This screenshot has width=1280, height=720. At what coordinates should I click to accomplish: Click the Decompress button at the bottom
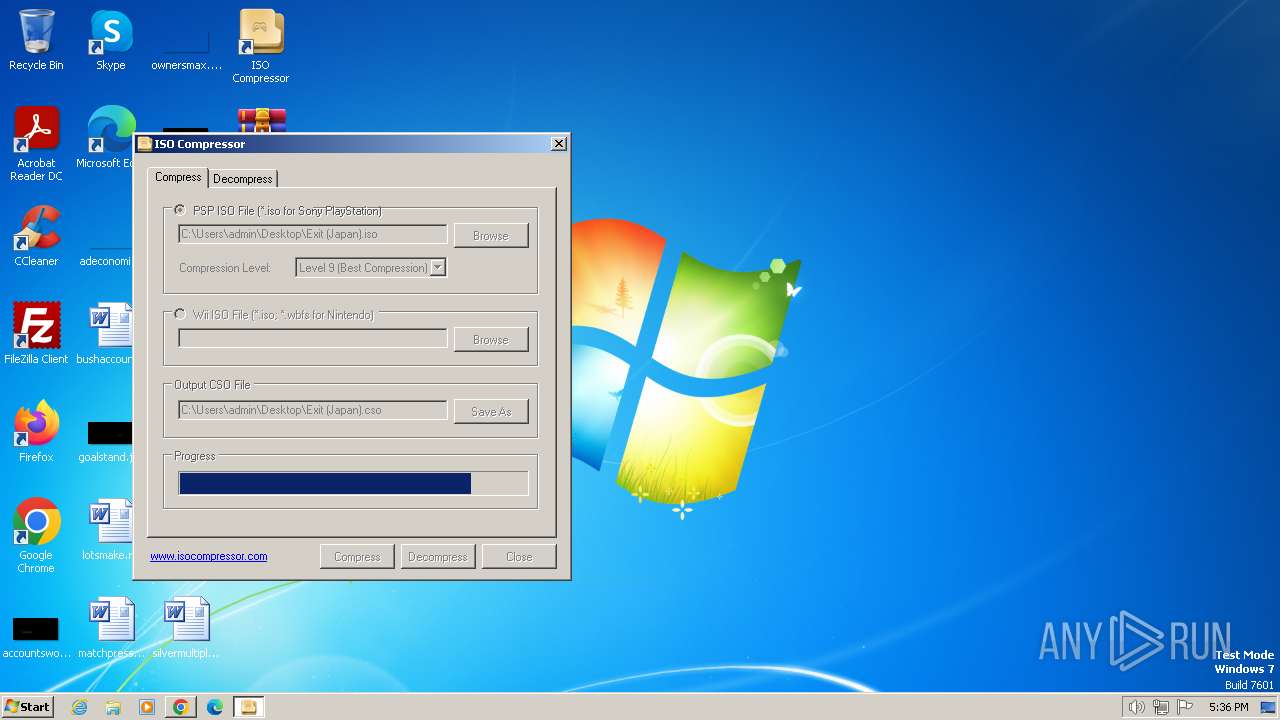coord(438,557)
